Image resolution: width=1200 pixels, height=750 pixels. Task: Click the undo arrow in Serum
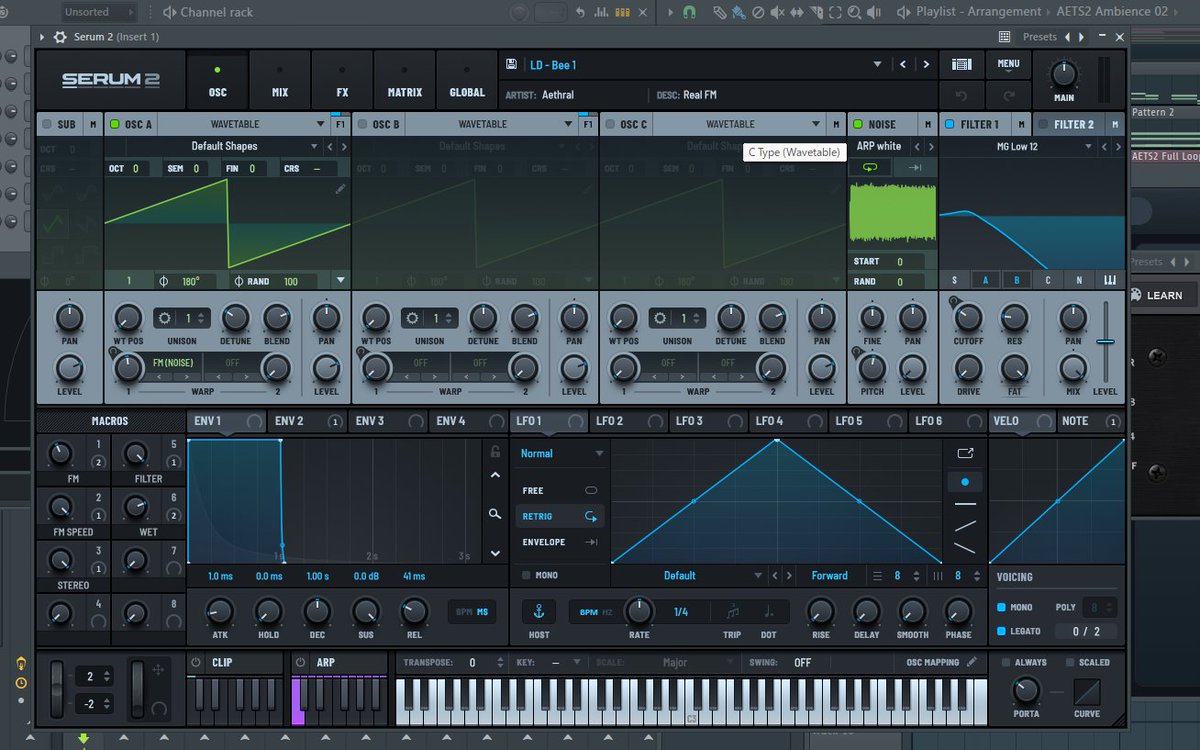[961, 95]
